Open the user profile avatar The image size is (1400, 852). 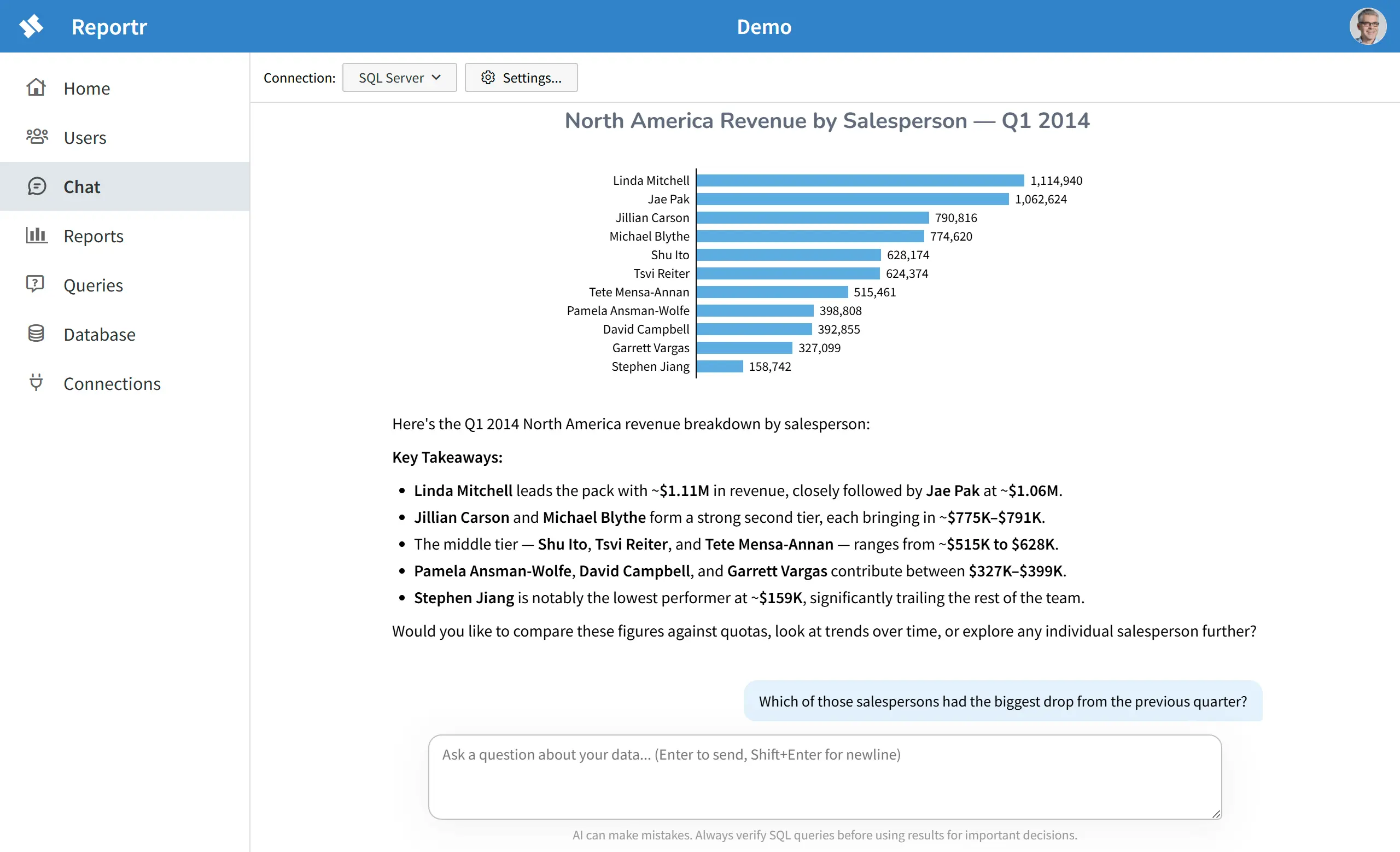coord(1367,26)
